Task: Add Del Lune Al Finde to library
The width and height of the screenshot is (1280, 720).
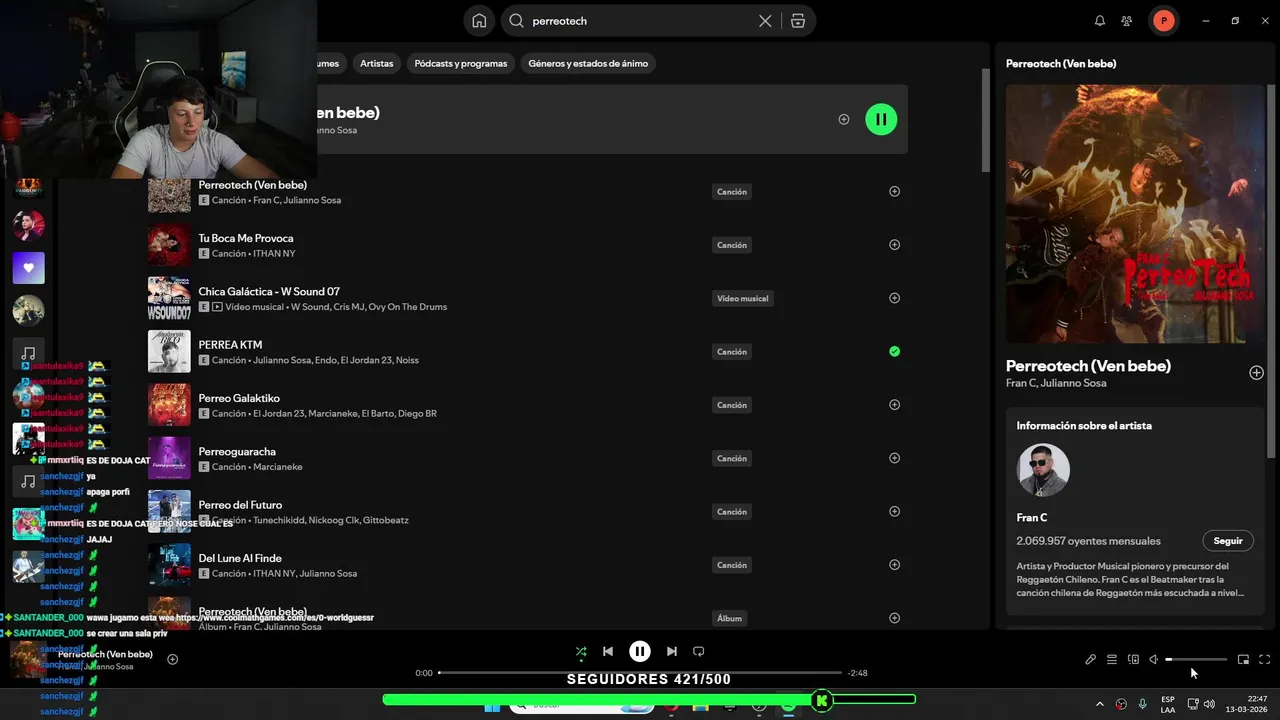Action: tap(894, 565)
